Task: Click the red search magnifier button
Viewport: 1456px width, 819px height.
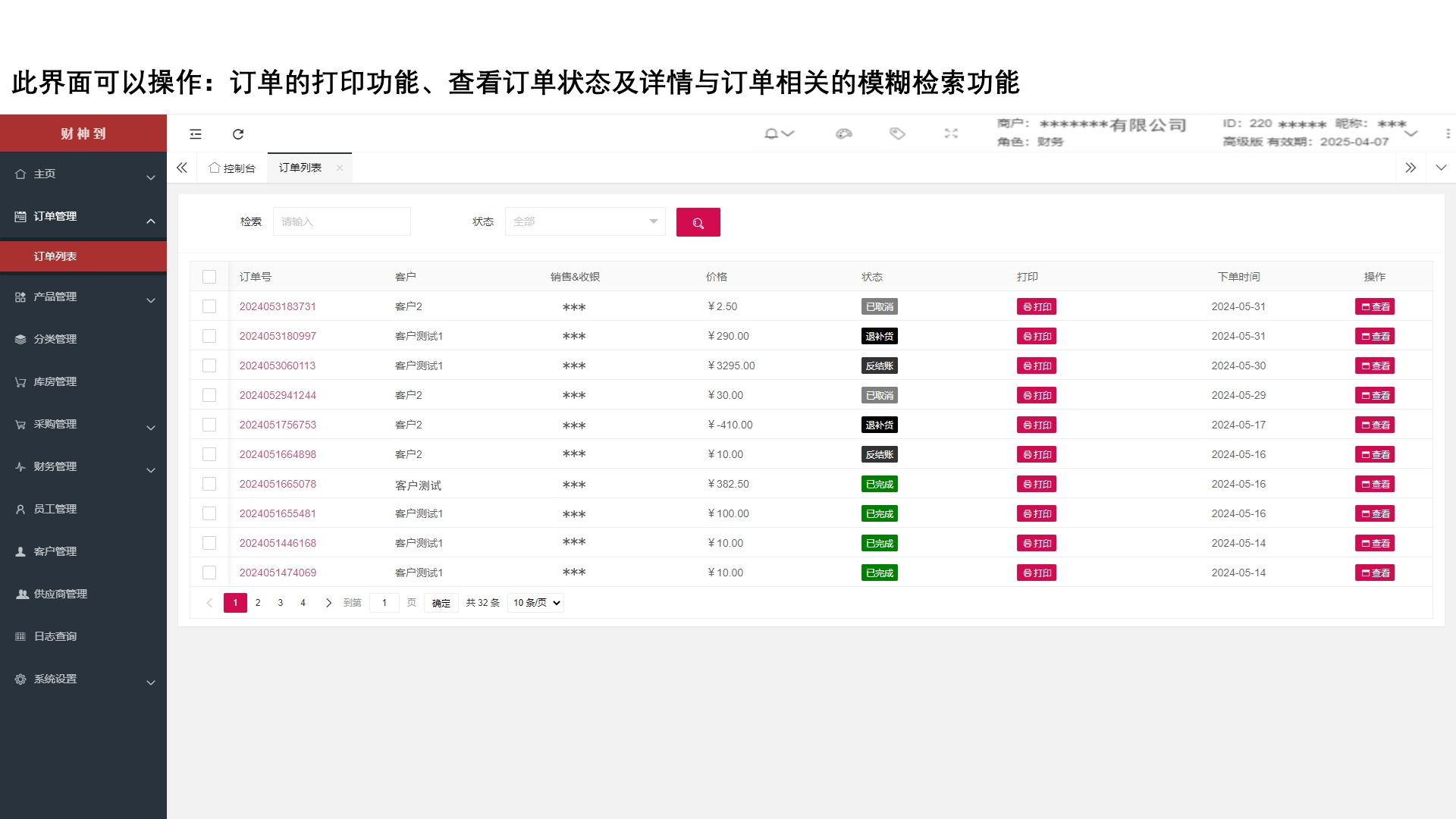Action: [698, 222]
